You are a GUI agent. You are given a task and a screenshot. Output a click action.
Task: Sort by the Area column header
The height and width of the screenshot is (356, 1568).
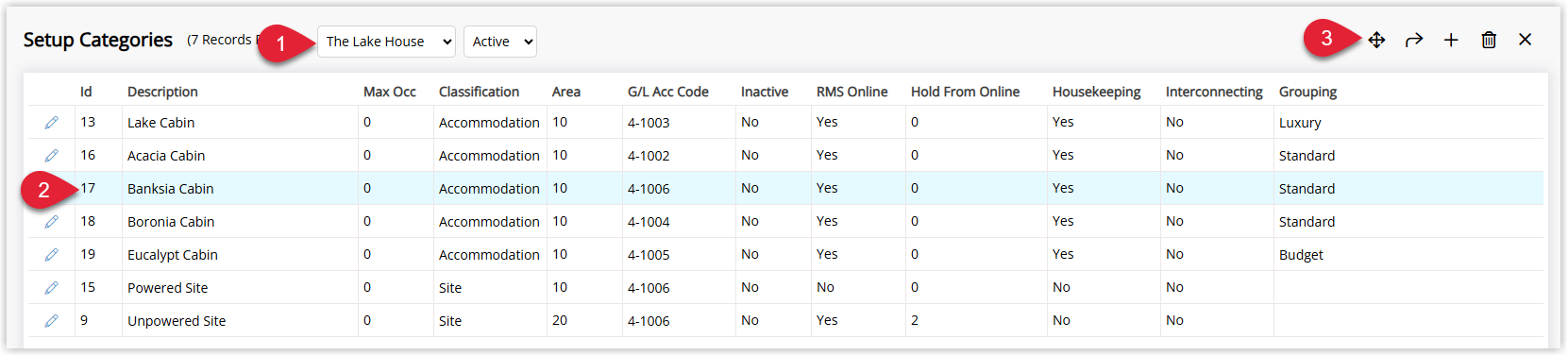coord(566,92)
